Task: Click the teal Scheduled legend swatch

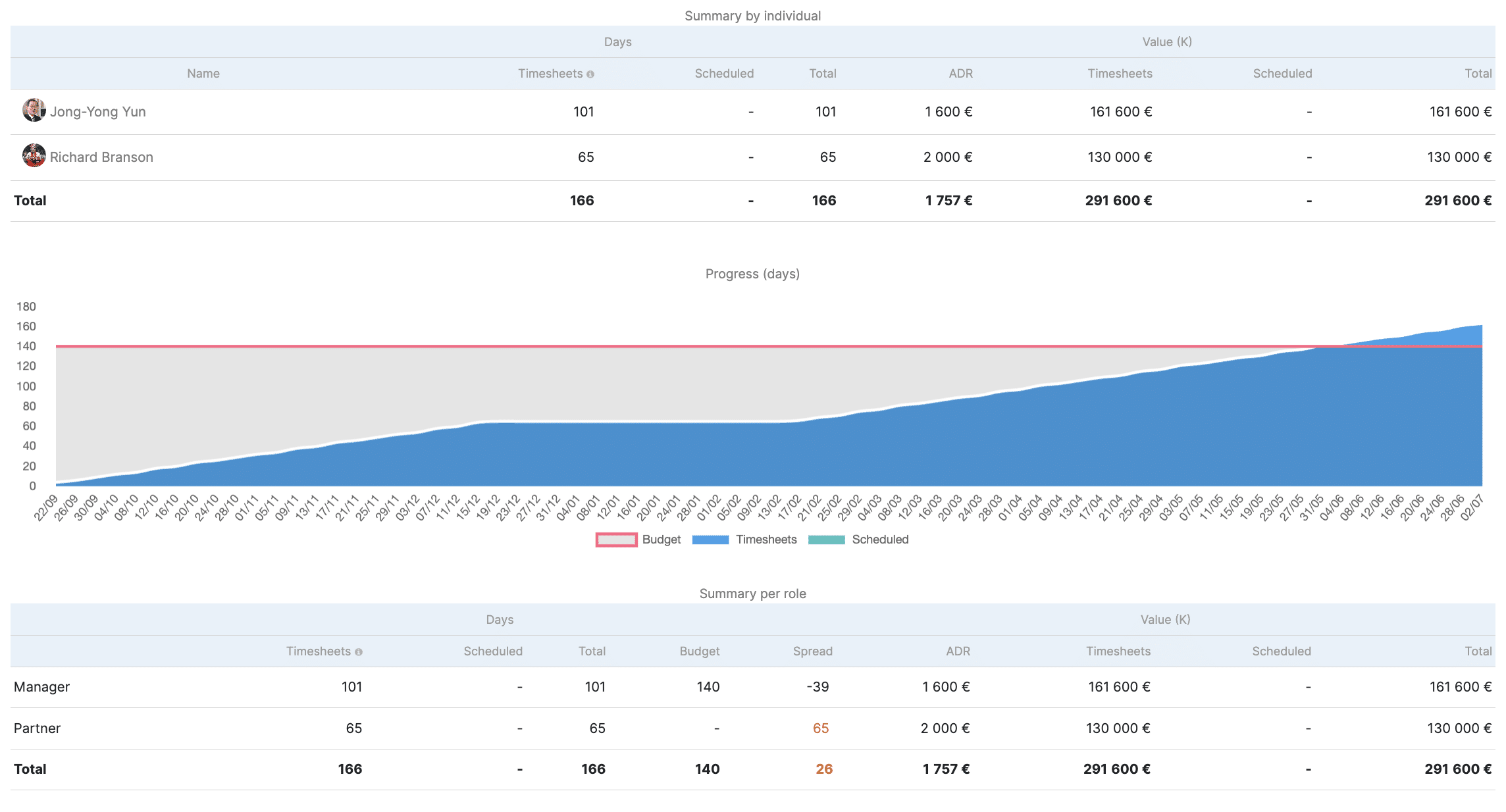Action: pos(826,540)
